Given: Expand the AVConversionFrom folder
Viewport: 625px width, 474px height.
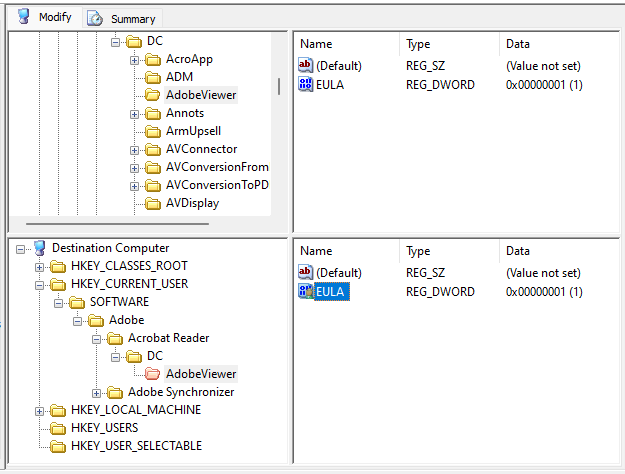Looking at the screenshot, I should tap(134, 168).
